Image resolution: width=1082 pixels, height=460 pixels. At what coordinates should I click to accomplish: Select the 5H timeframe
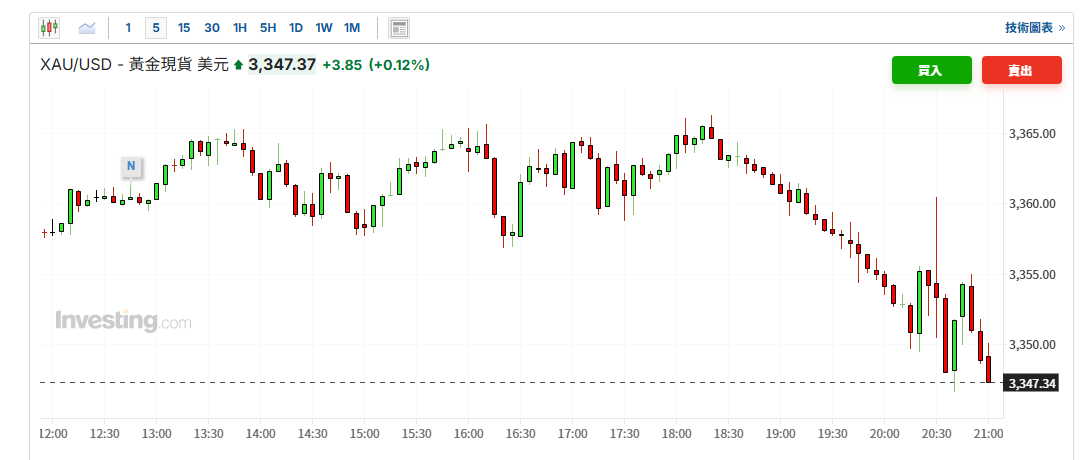[x=268, y=28]
